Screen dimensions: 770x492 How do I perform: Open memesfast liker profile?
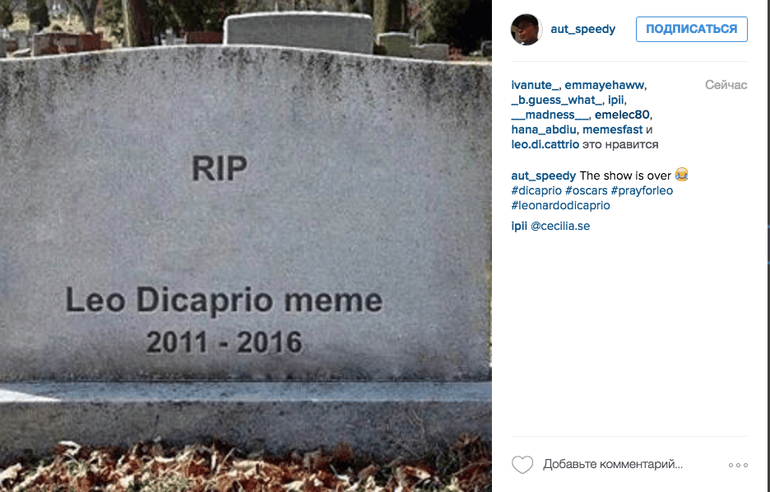[612, 130]
